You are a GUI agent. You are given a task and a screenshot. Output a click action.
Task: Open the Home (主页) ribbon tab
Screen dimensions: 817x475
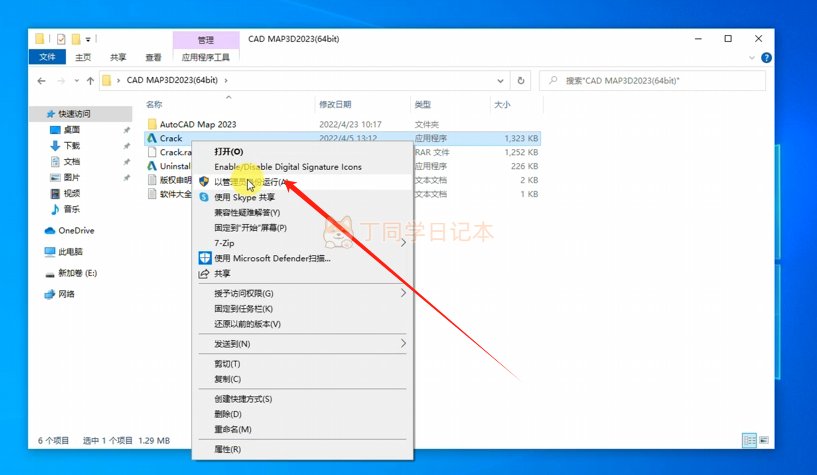83,57
